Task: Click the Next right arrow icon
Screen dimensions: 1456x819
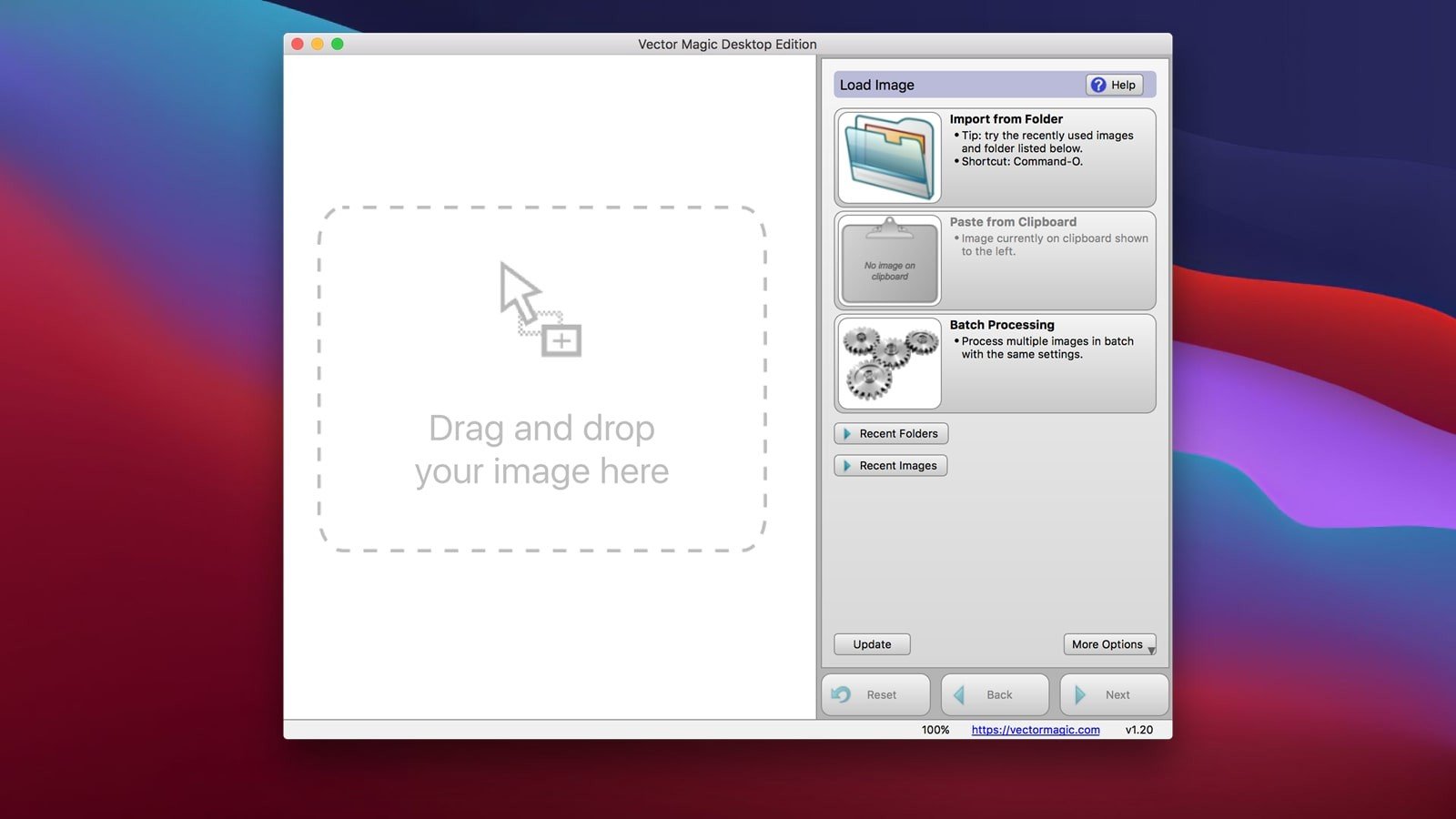Action: click(x=1080, y=694)
